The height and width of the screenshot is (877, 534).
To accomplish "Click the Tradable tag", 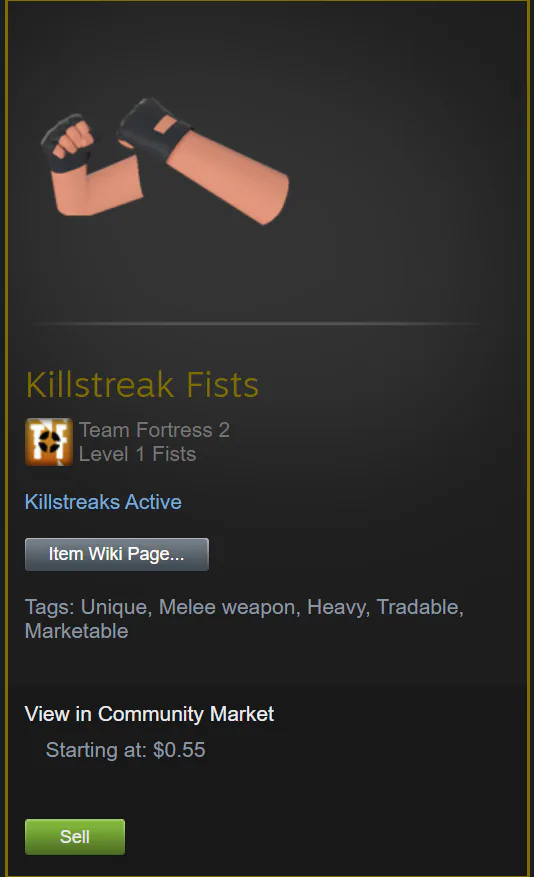I will click(418, 607).
